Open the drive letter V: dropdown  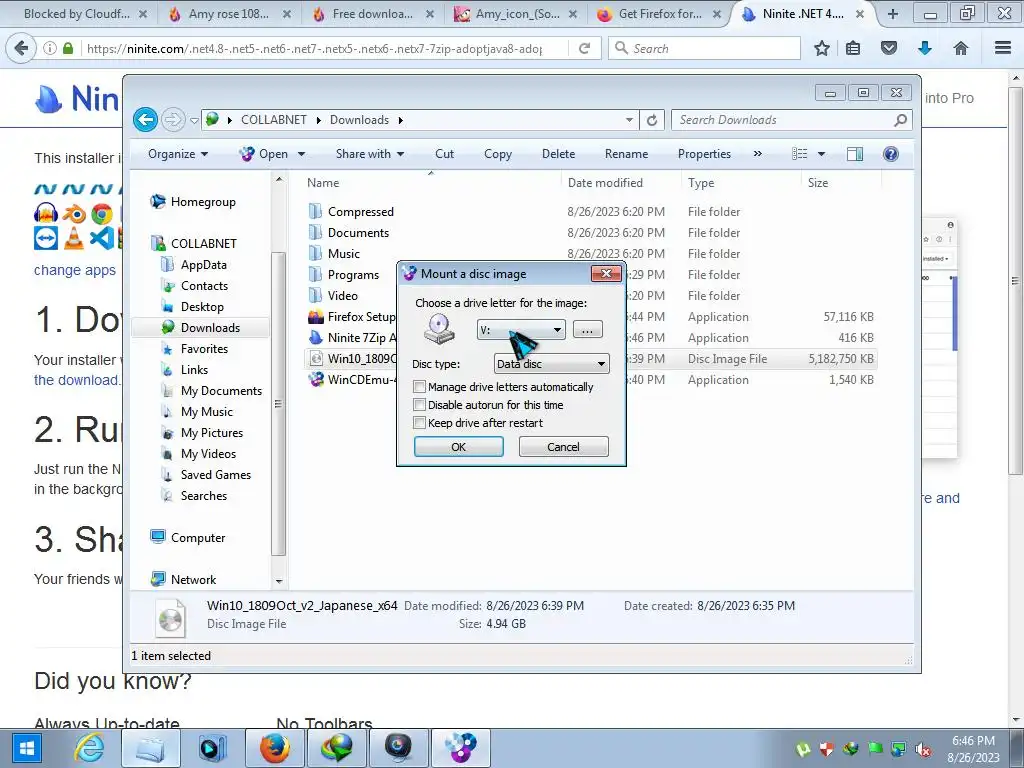(x=521, y=330)
